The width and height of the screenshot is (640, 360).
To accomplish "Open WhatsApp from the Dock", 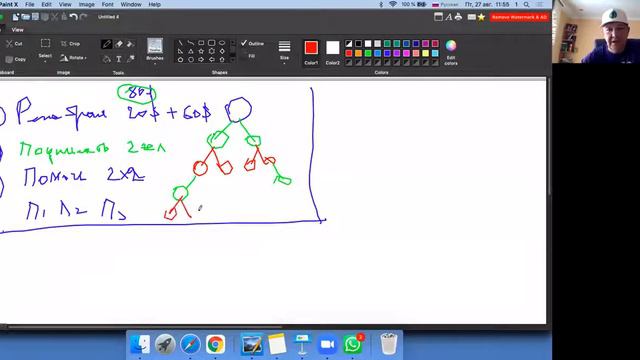I will point(352,345).
